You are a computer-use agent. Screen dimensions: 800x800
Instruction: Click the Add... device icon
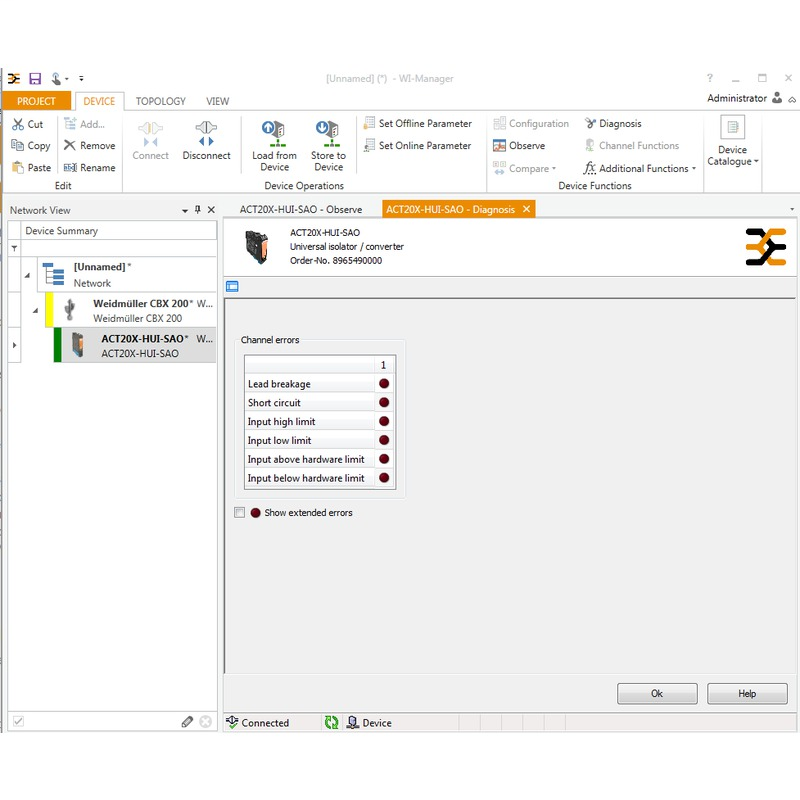tap(70, 123)
